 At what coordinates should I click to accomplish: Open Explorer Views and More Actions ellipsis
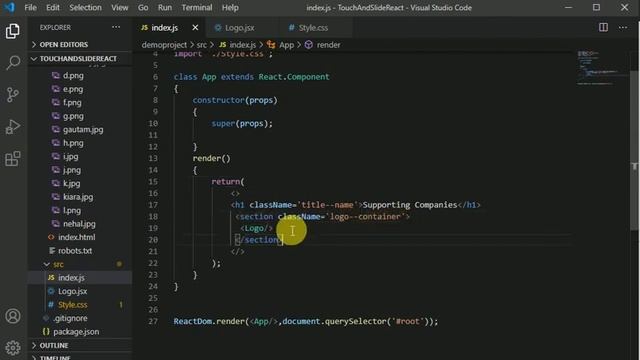coord(116,27)
